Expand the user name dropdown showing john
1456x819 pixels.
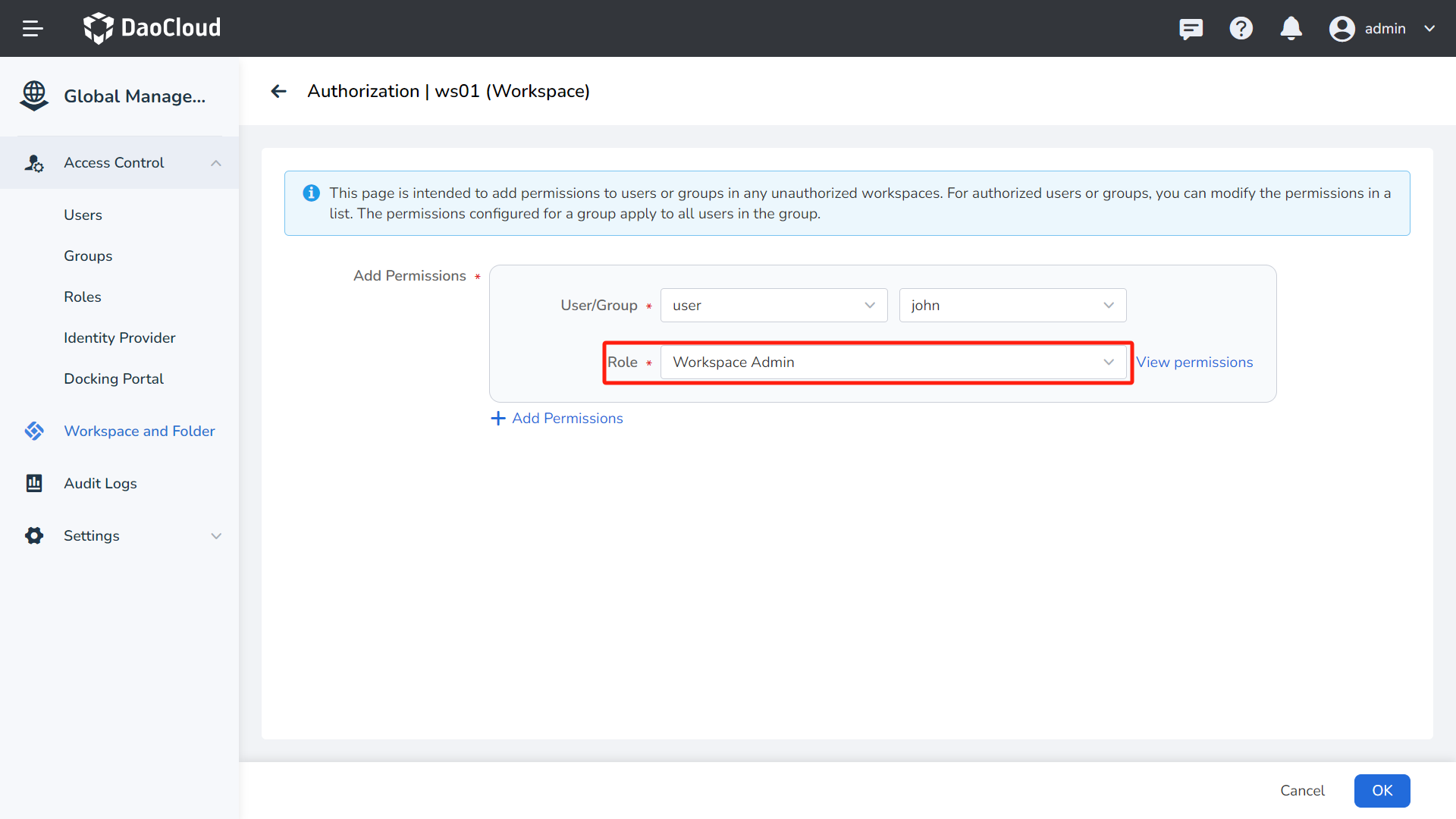[1108, 305]
